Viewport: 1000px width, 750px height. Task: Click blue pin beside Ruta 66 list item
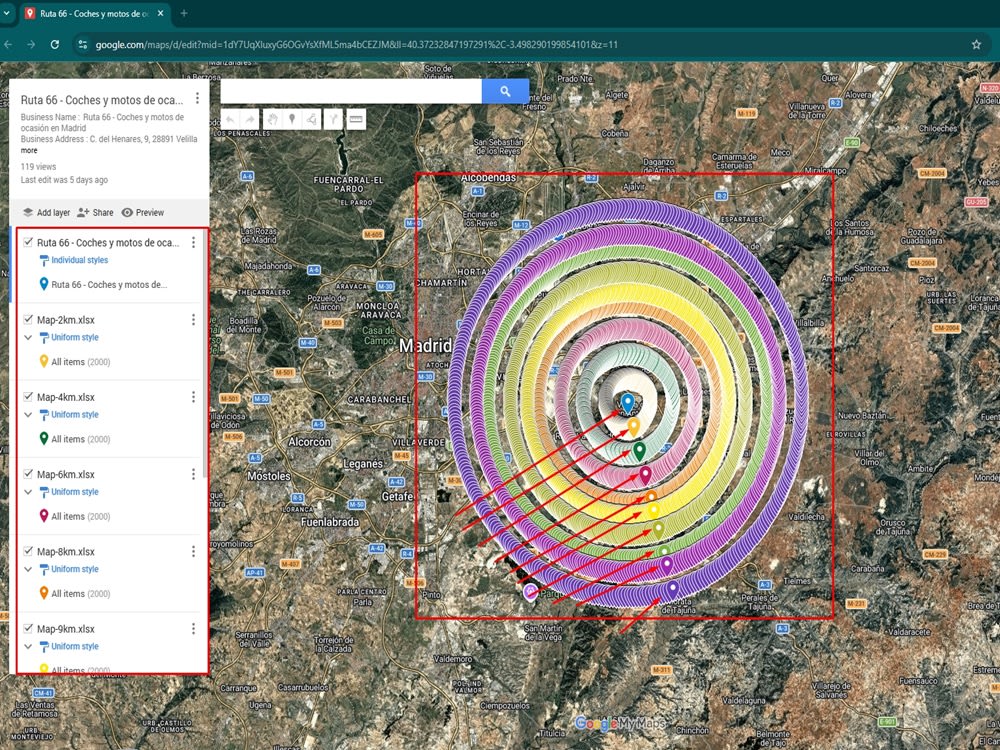[x=43, y=284]
